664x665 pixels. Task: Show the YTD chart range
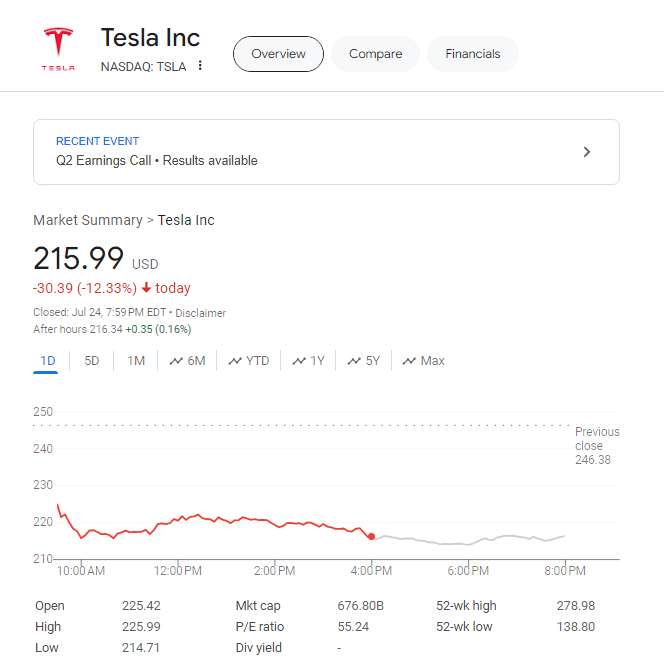tap(249, 361)
